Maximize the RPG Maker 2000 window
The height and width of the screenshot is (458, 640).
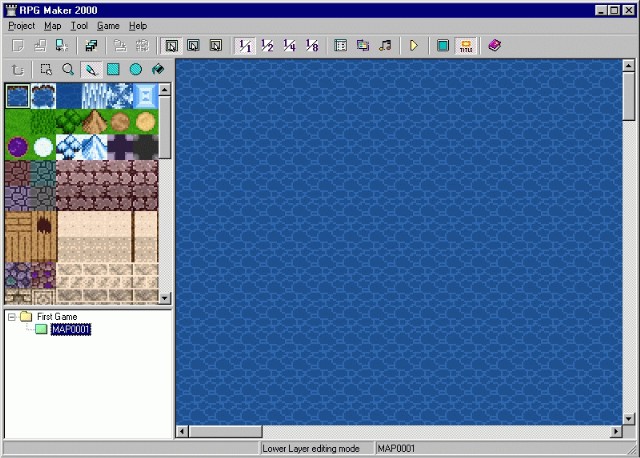614,10
